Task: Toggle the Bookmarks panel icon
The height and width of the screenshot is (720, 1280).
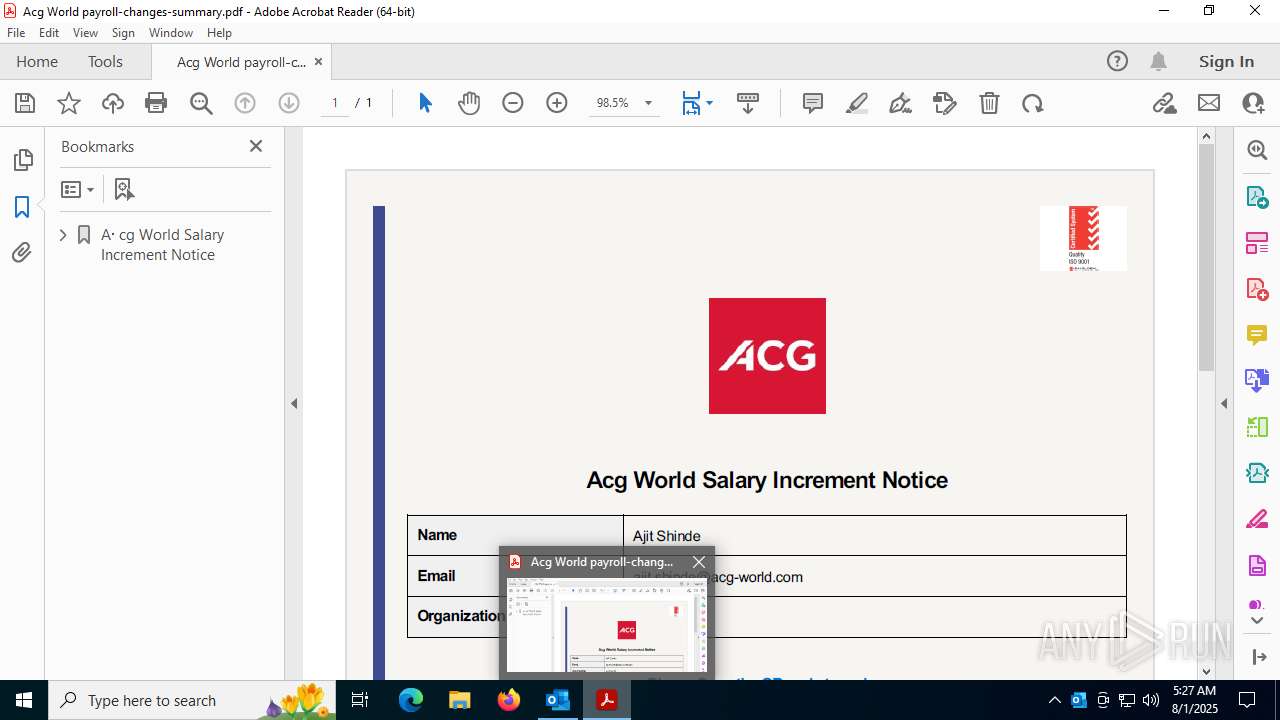Action: [x=22, y=207]
